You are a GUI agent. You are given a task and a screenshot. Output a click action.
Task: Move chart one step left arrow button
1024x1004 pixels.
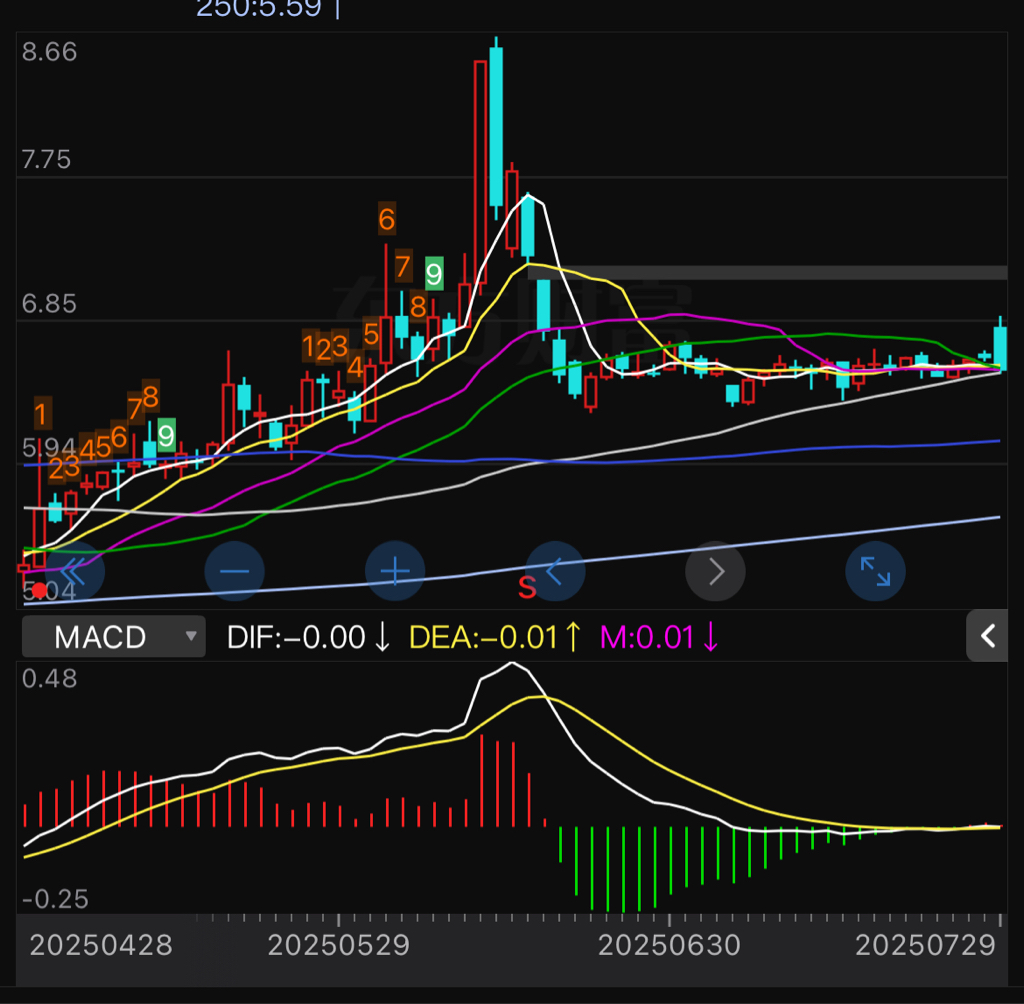[555, 572]
